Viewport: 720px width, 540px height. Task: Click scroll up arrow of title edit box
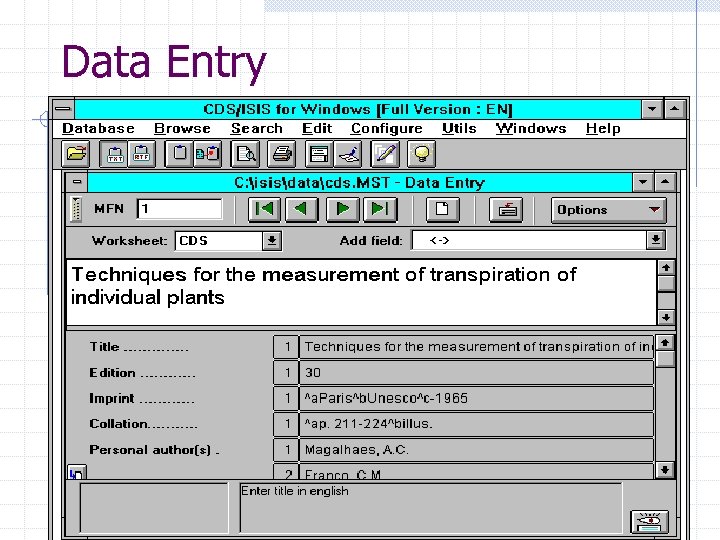click(x=666, y=268)
